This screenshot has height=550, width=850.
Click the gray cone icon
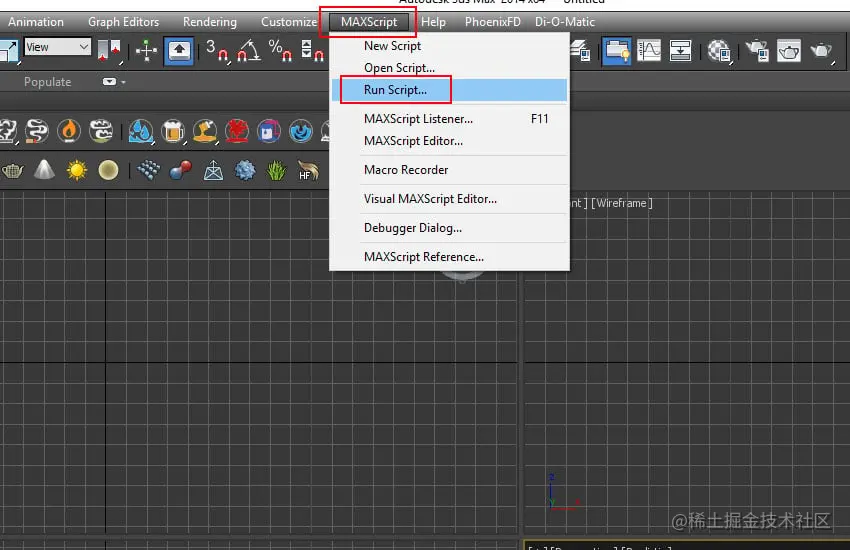pyautogui.click(x=44, y=170)
